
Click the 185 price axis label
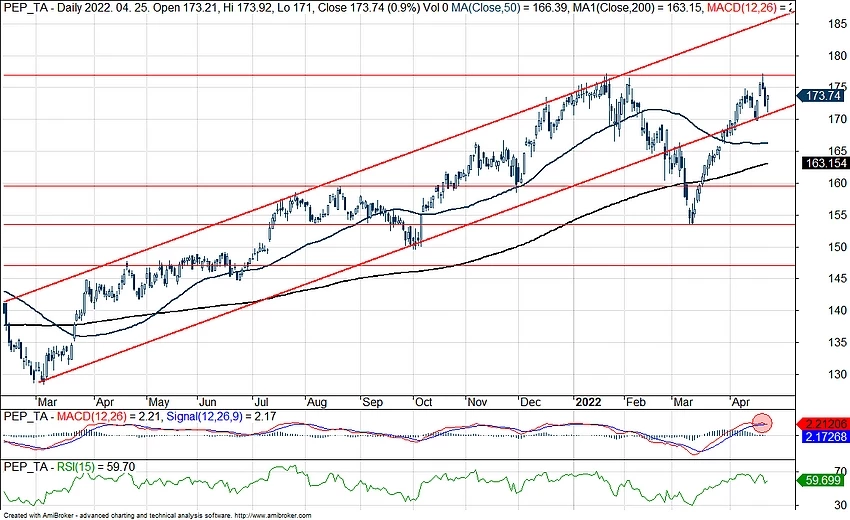point(837,24)
